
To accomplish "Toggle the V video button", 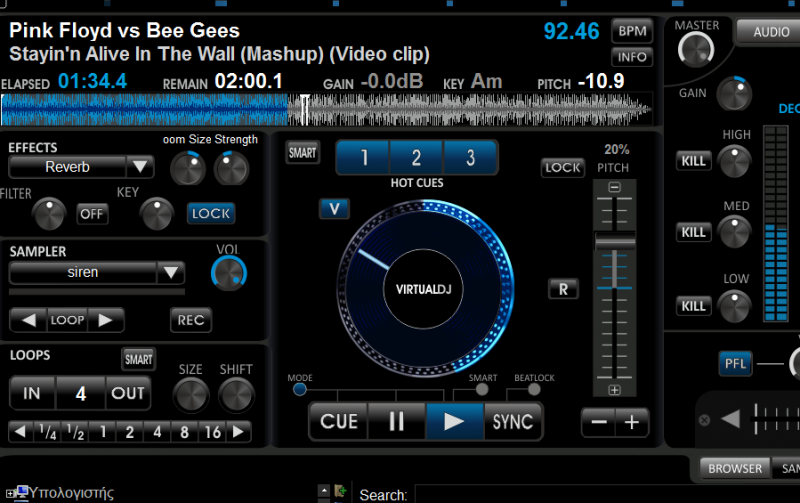I will [x=334, y=209].
